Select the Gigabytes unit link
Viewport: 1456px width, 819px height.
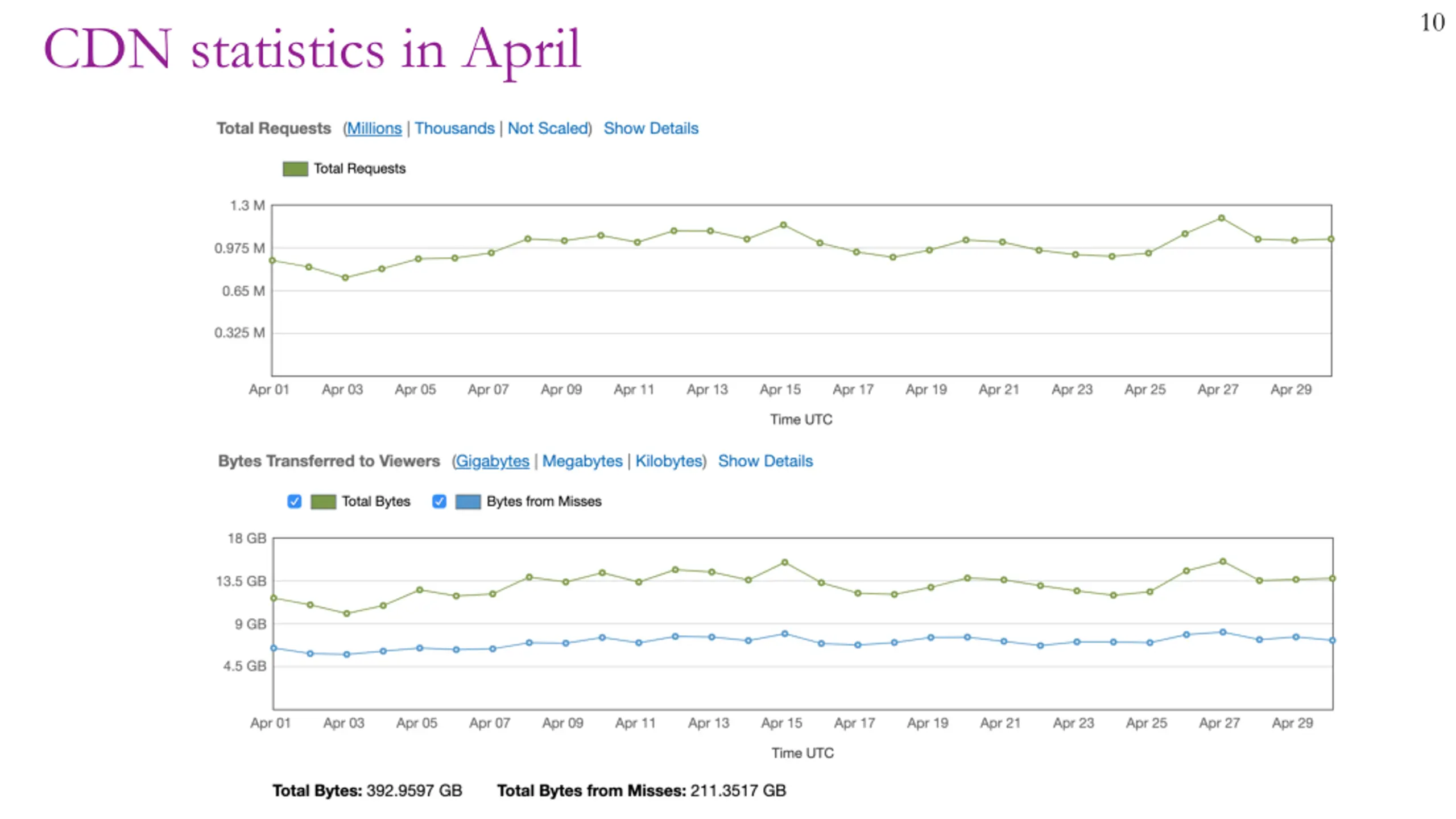pos(493,461)
